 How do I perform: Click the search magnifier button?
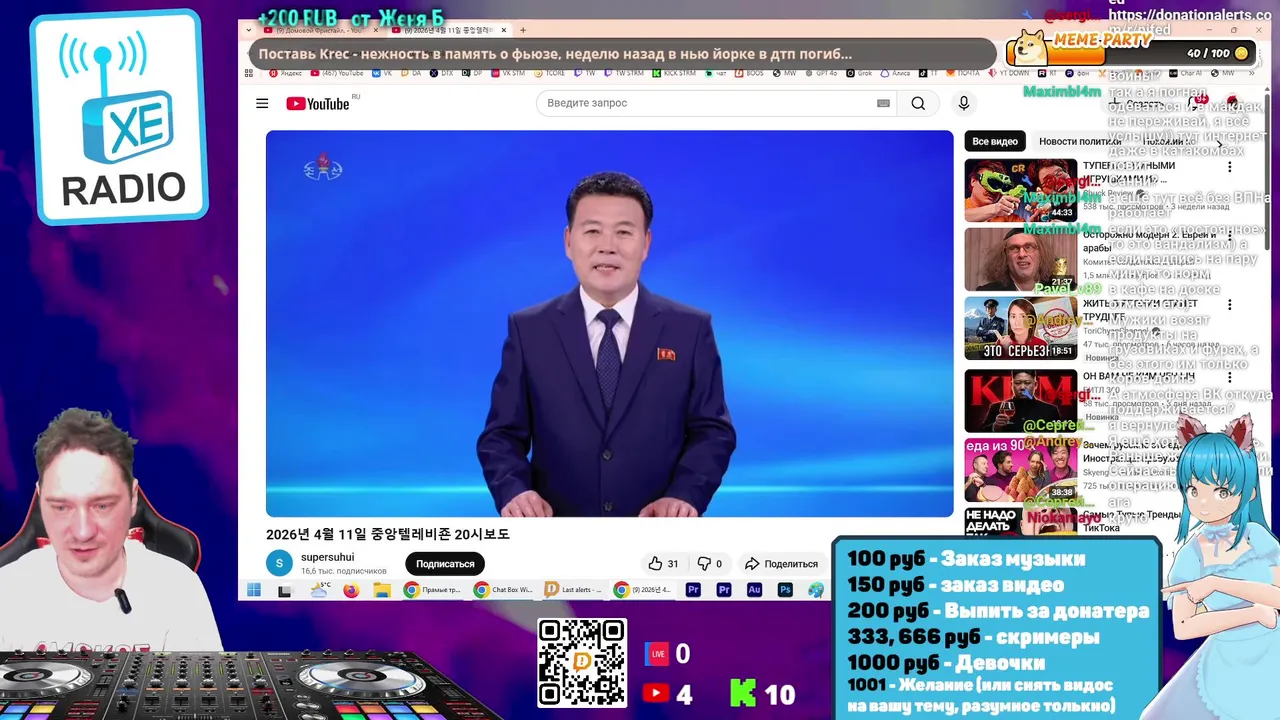point(918,103)
